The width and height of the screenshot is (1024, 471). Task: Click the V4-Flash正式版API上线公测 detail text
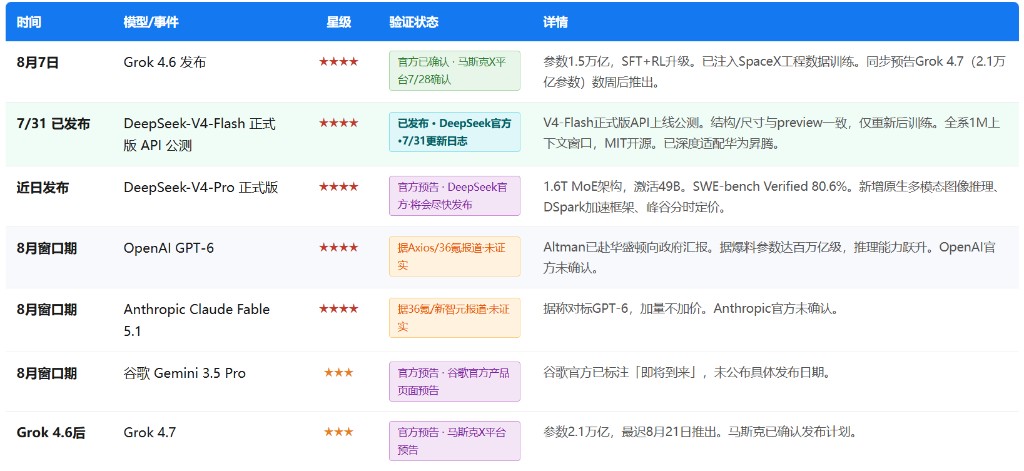click(x=772, y=133)
